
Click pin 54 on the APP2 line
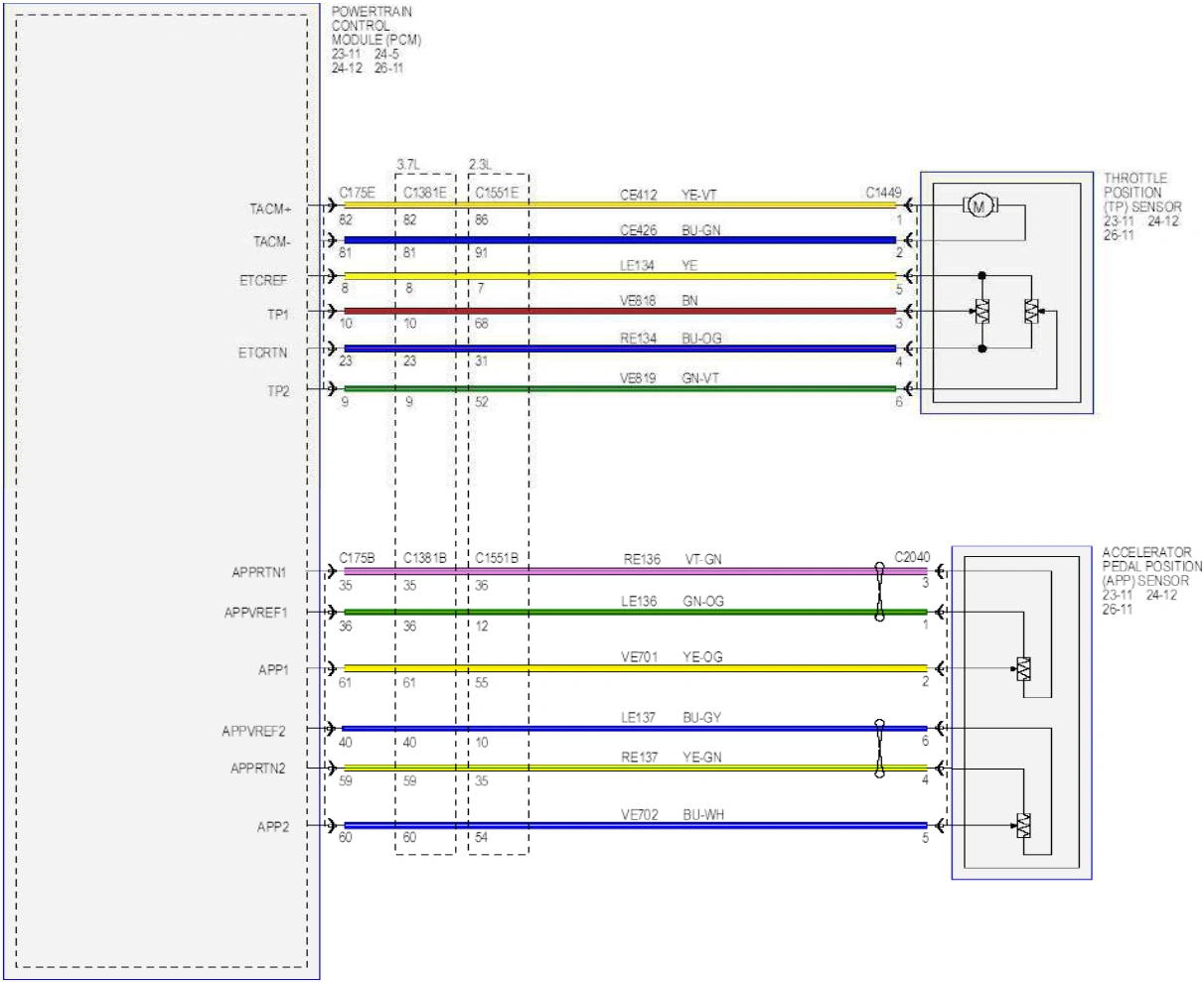[483, 837]
